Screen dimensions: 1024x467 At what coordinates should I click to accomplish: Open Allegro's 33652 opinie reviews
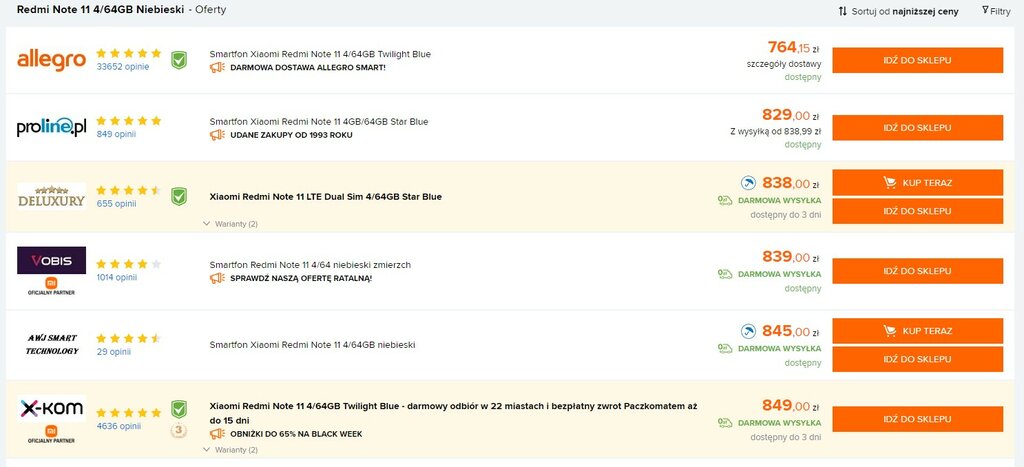coord(123,67)
